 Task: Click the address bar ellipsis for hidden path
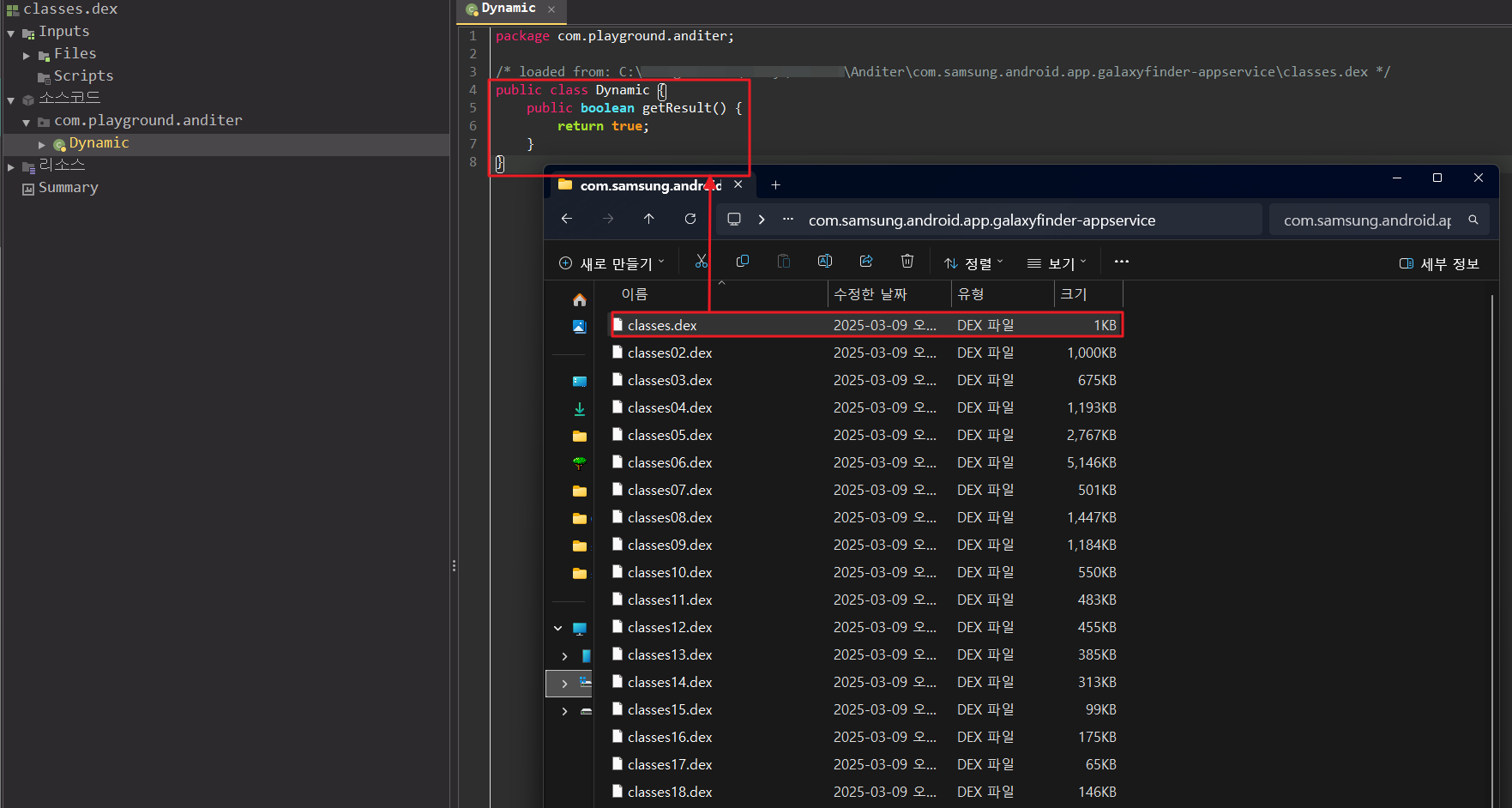788,220
